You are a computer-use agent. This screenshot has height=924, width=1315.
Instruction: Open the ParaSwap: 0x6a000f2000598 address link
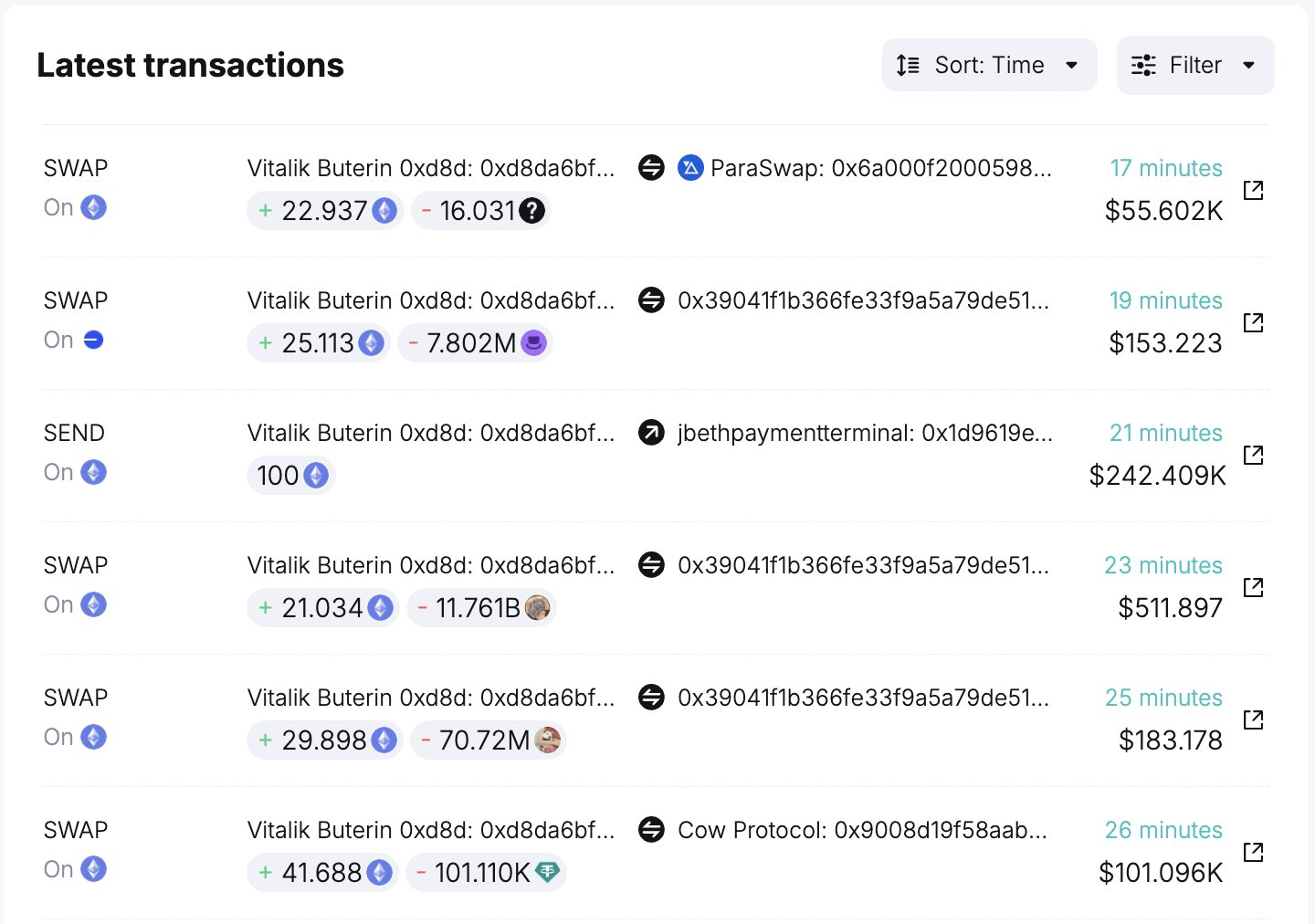[880, 168]
